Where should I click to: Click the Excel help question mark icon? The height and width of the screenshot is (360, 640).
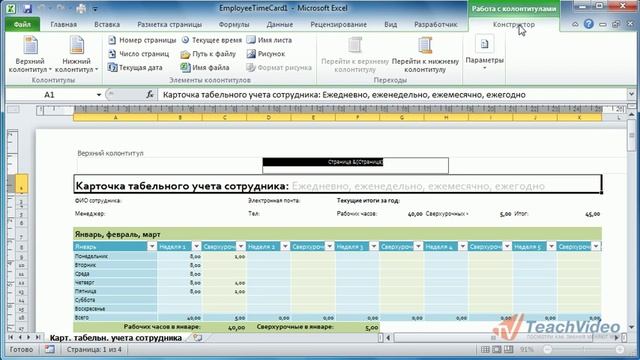(x=589, y=24)
